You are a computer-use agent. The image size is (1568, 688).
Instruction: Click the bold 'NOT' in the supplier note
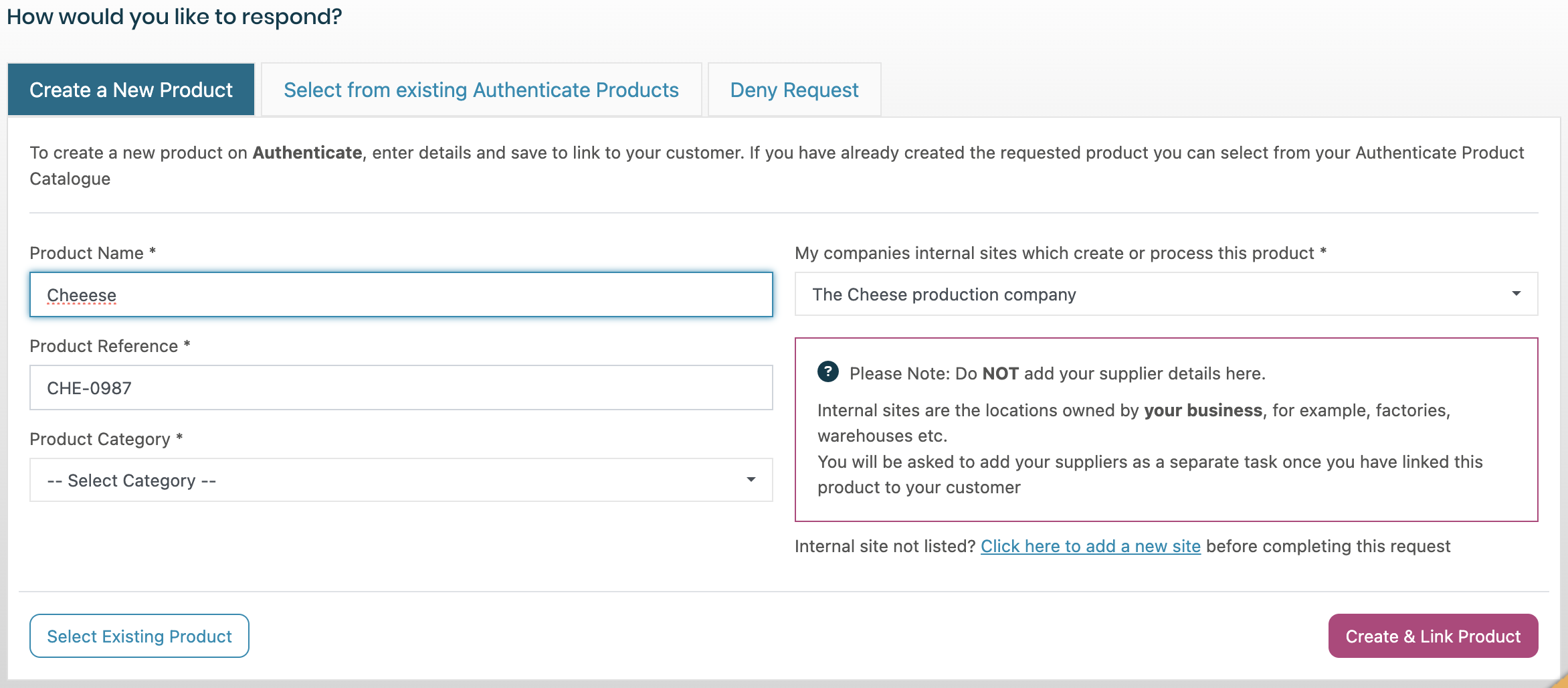(x=1000, y=373)
